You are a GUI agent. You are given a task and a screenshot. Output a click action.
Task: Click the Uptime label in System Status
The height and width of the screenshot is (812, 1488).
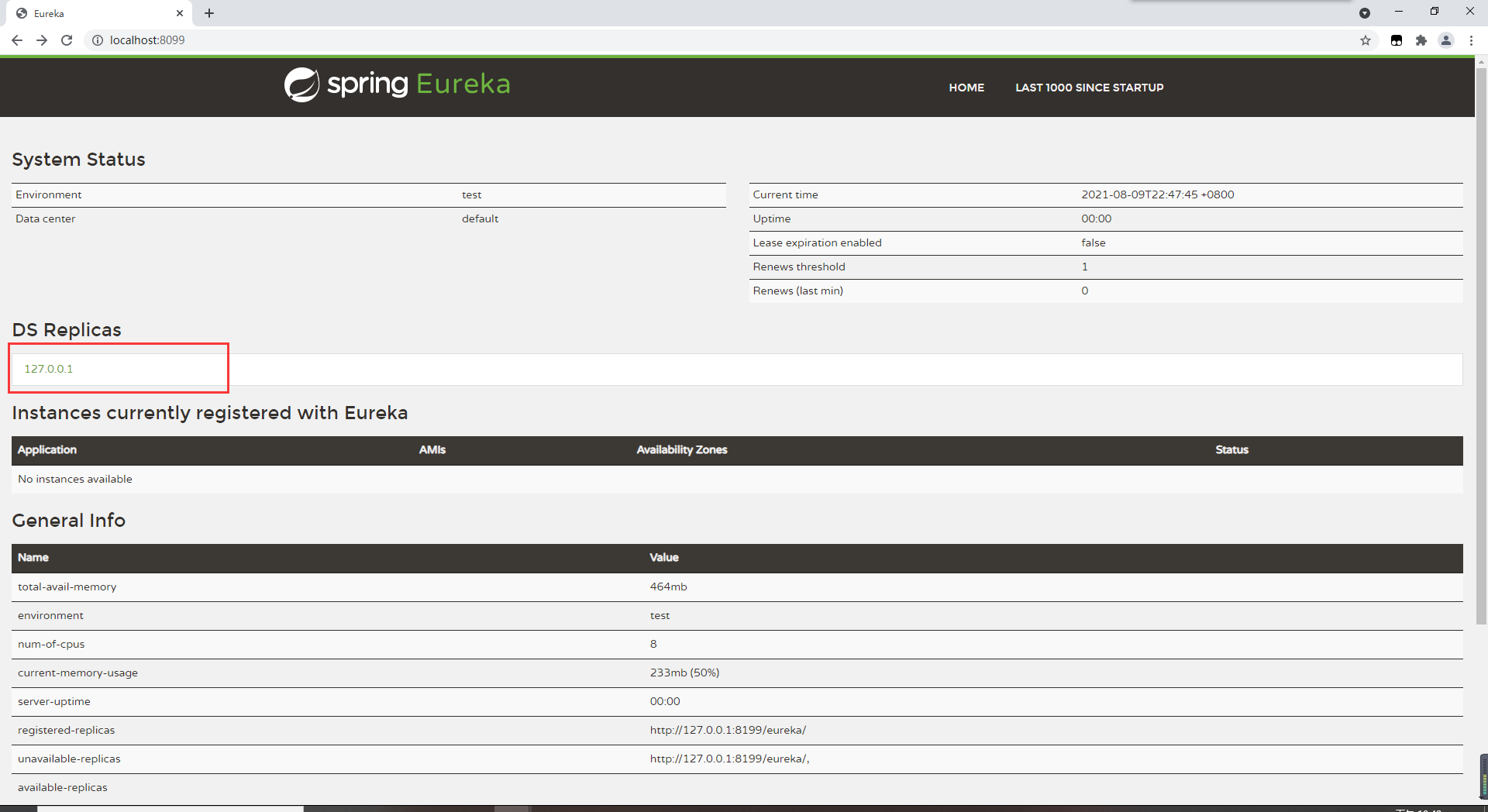coord(772,218)
